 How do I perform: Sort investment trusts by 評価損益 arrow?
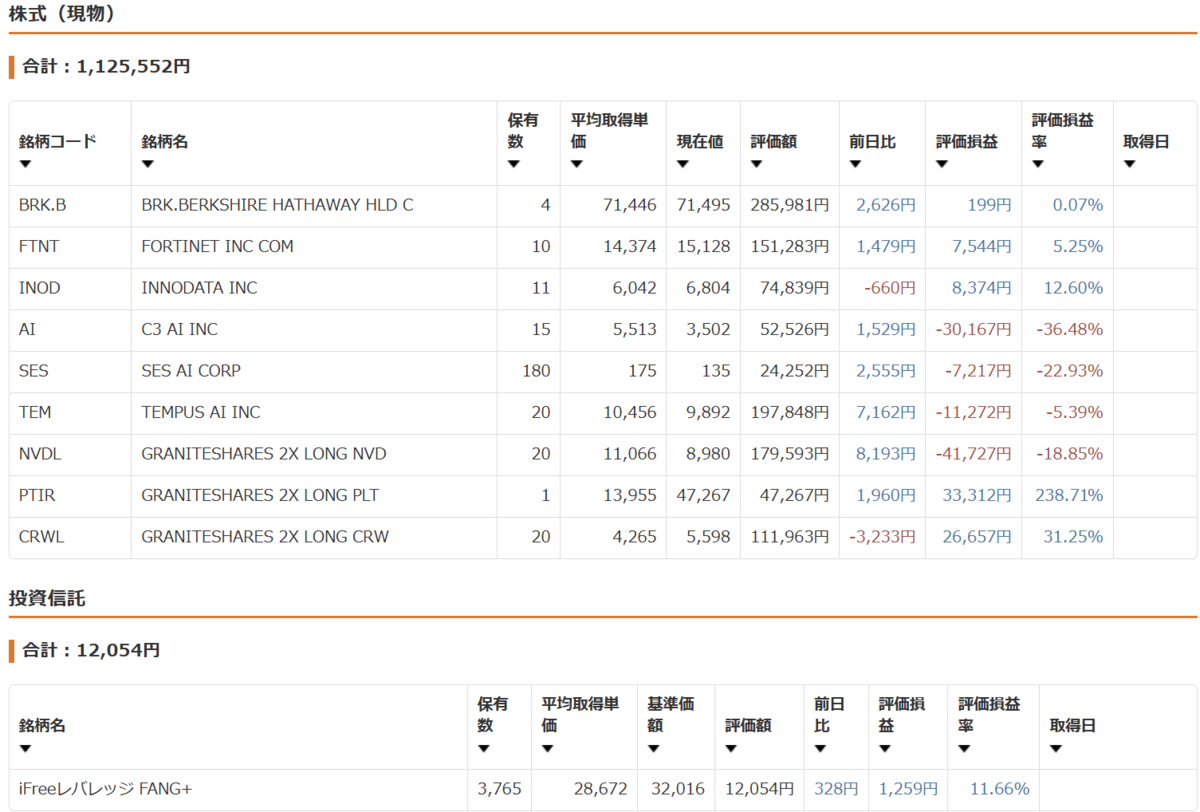click(885, 749)
